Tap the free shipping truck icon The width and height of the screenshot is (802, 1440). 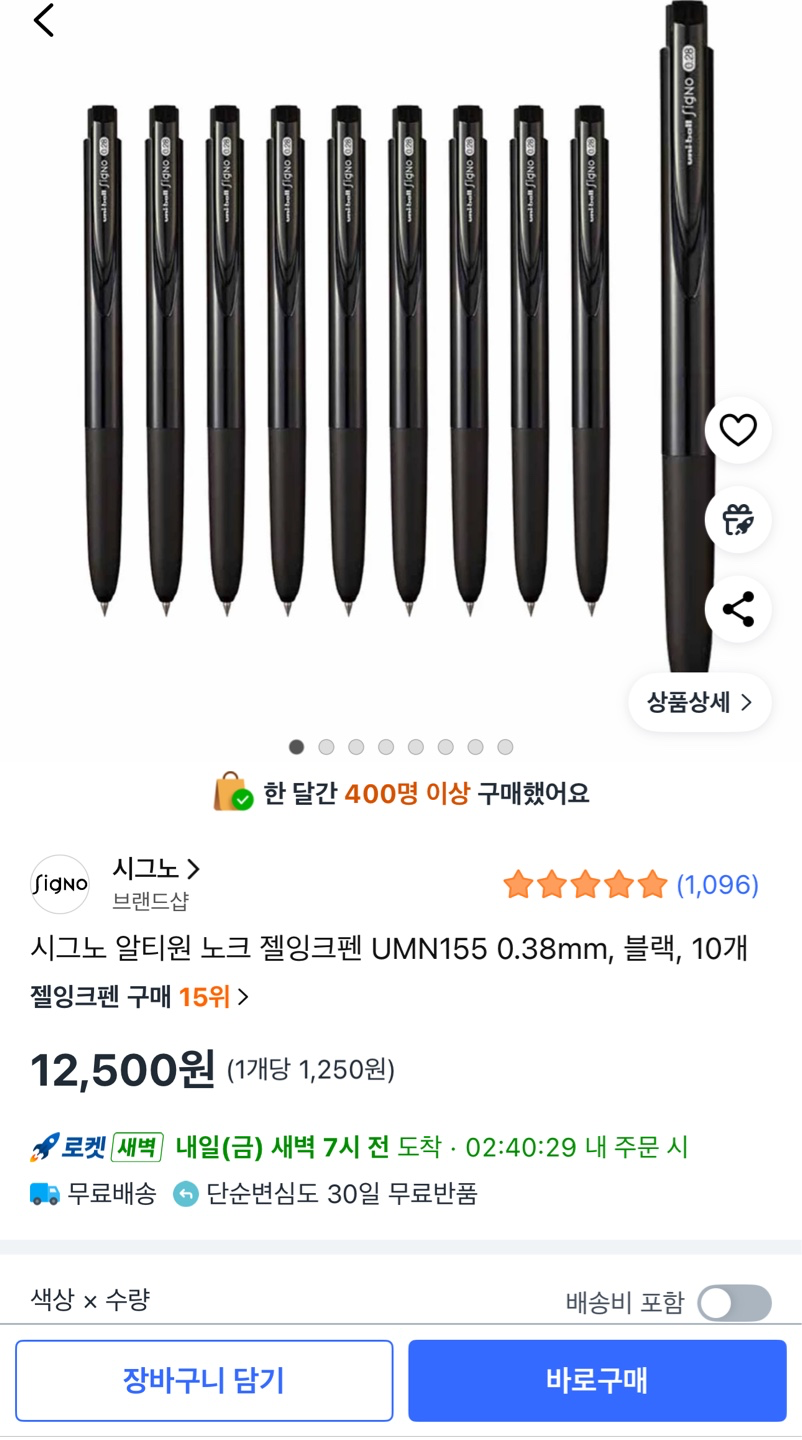pyautogui.click(x=45, y=1193)
